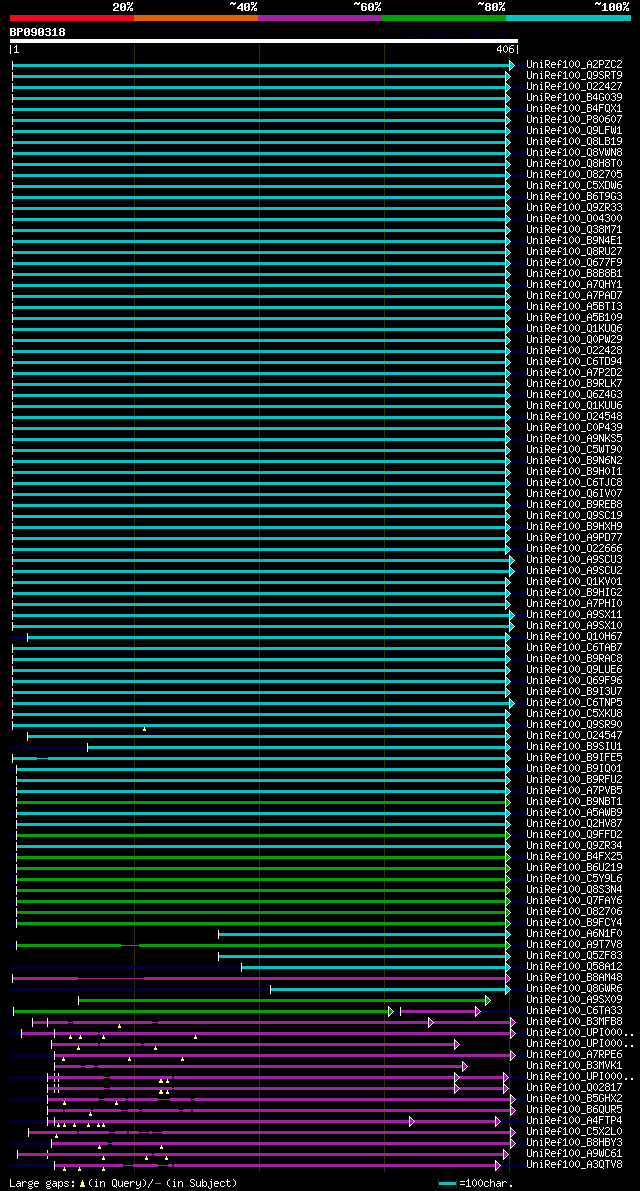The image size is (640, 1191).
Task: Select the UniRef100_C6TNP5 label
Action: click(574, 703)
